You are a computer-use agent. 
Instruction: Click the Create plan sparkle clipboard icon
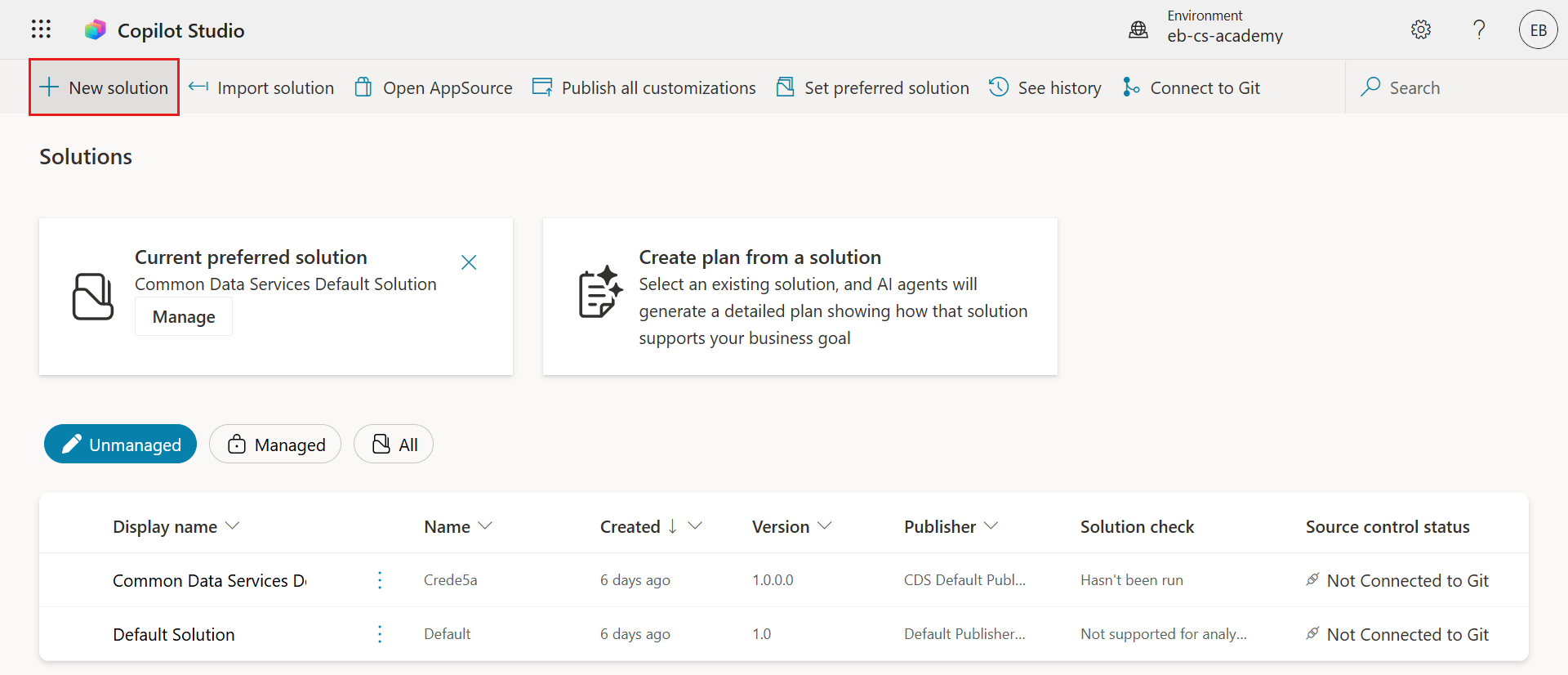pyautogui.click(x=601, y=292)
